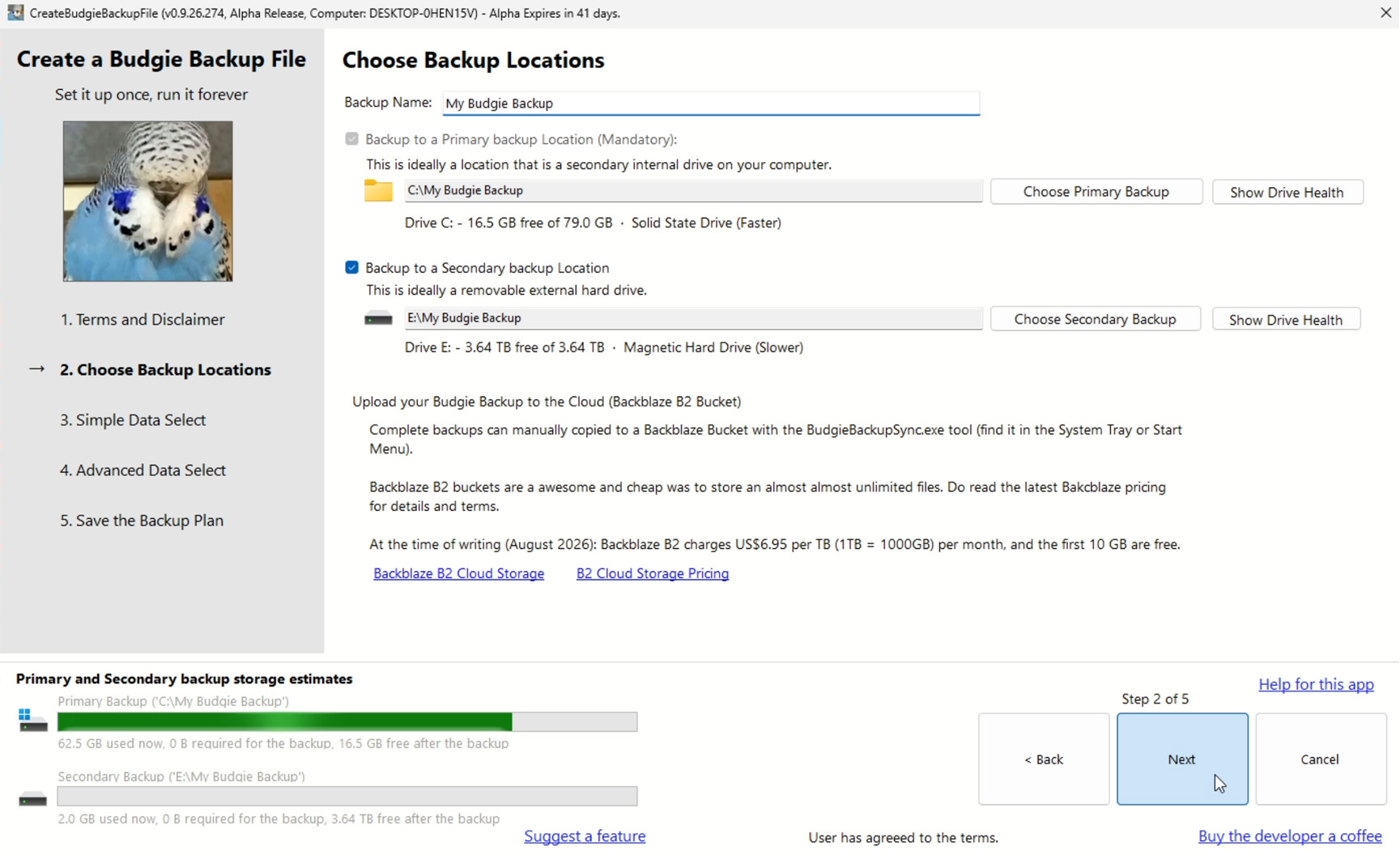
Task: Click the hard drive icon beside E:\My Budgie Backup path
Action: point(378,318)
